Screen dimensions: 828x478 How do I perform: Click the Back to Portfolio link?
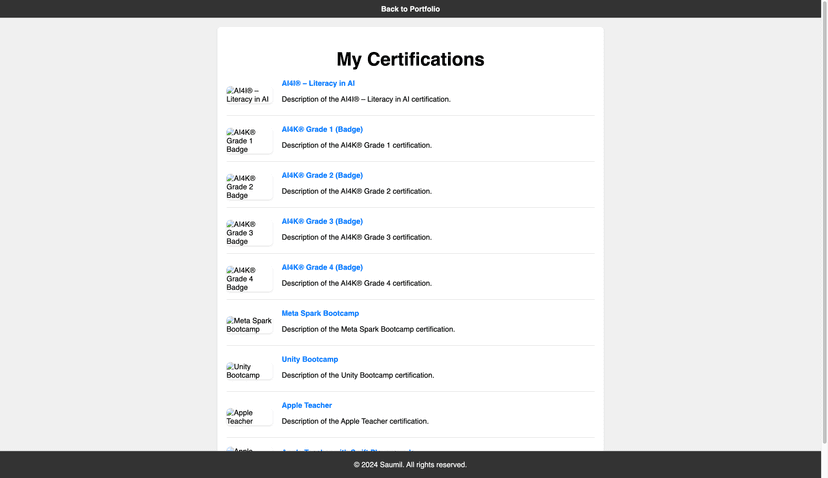pyautogui.click(x=410, y=9)
